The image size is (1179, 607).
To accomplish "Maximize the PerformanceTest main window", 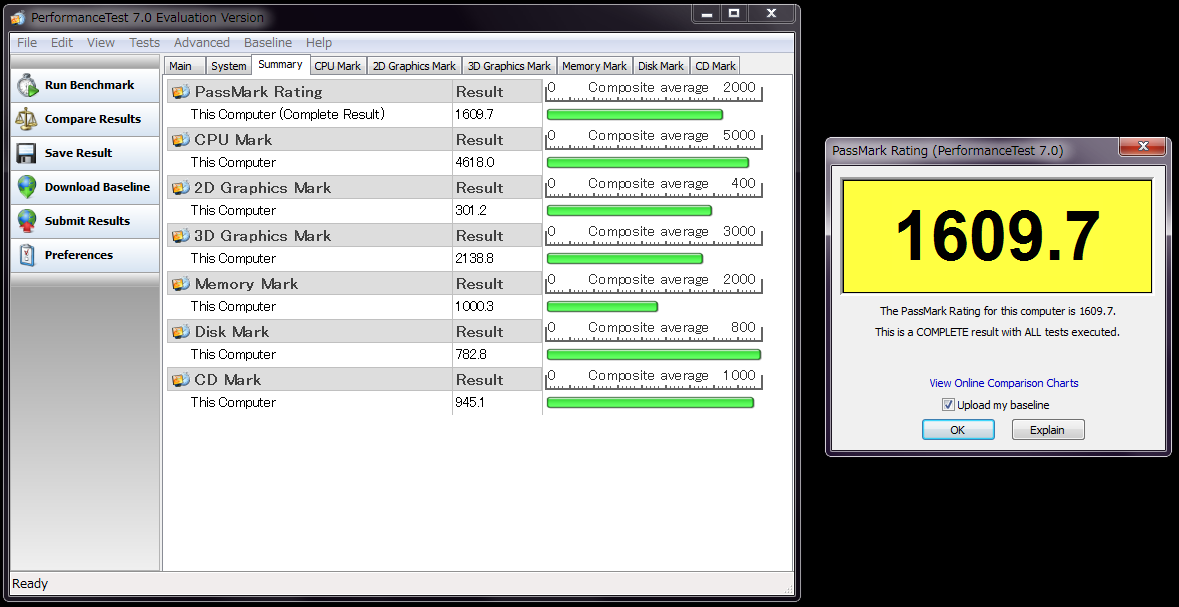I will [x=734, y=14].
